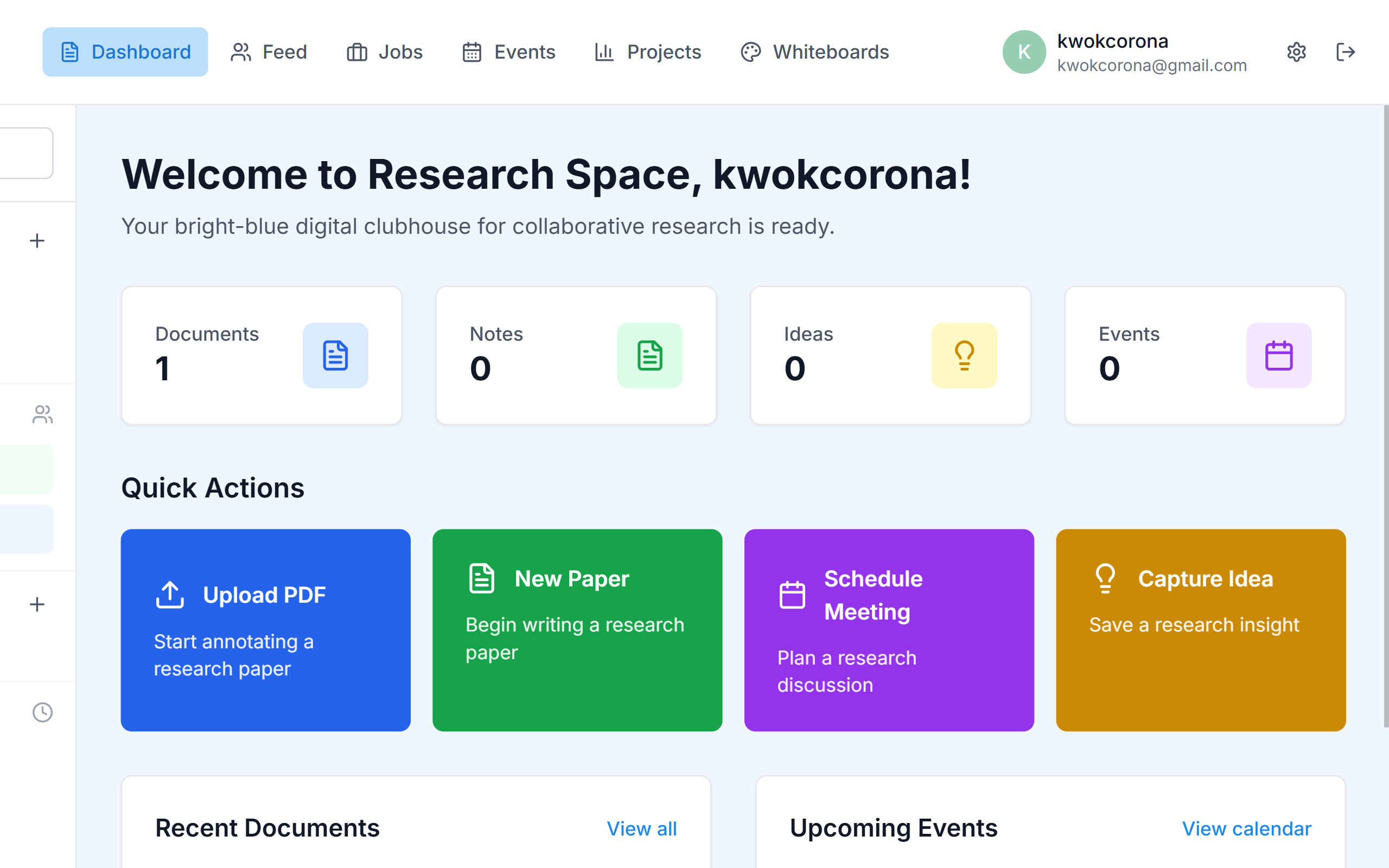The width and height of the screenshot is (1389, 868).
Task: Click the sidebar people group icon
Action: tap(42, 414)
